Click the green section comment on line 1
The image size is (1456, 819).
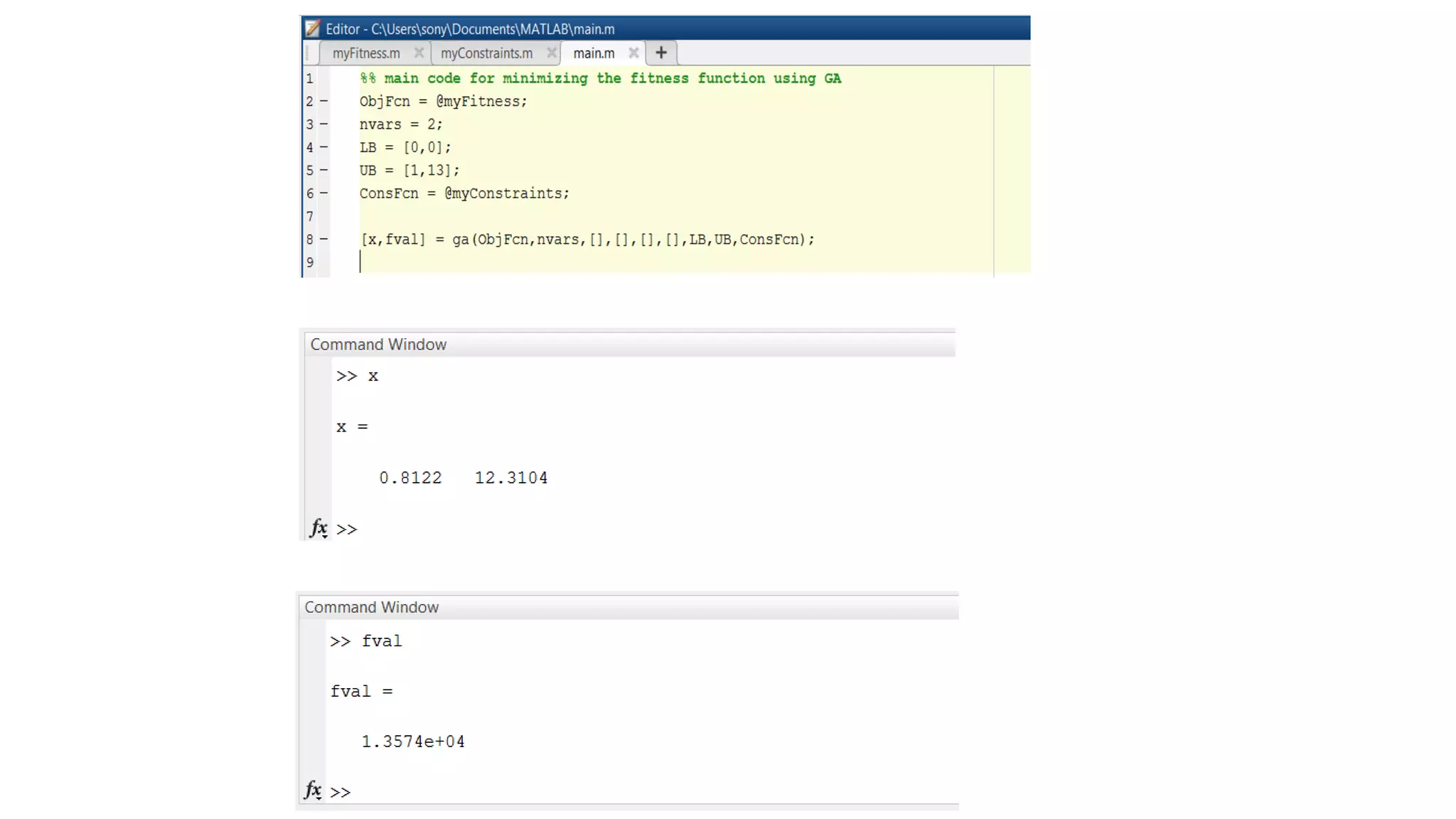(599, 78)
